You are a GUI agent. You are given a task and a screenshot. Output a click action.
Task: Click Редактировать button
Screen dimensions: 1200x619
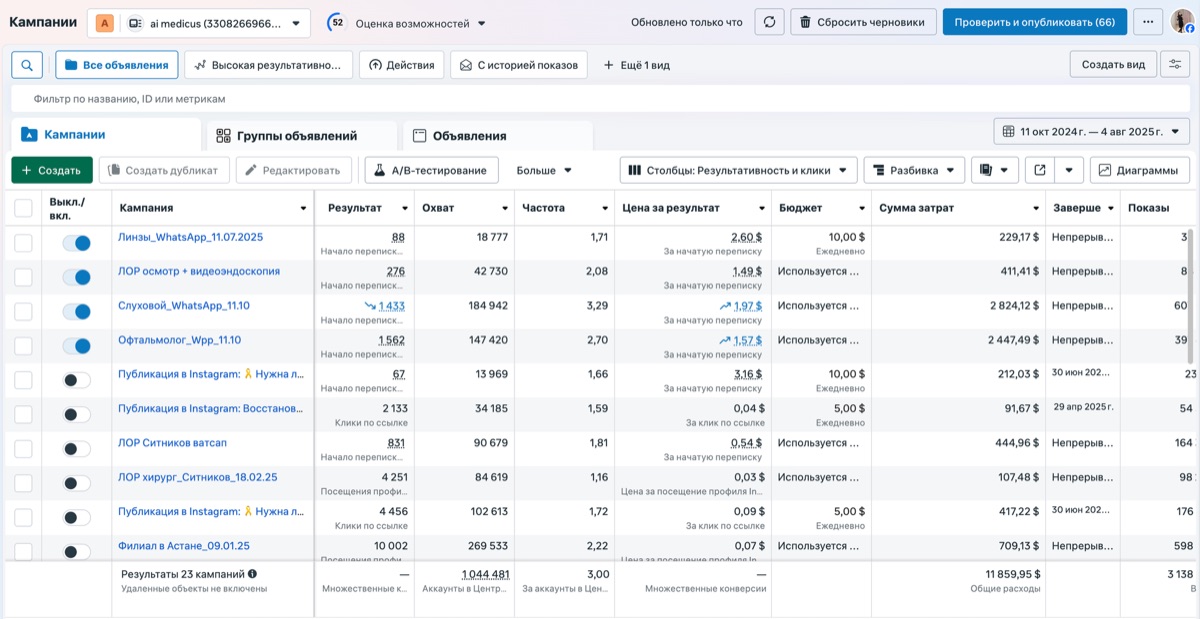pos(294,170)
